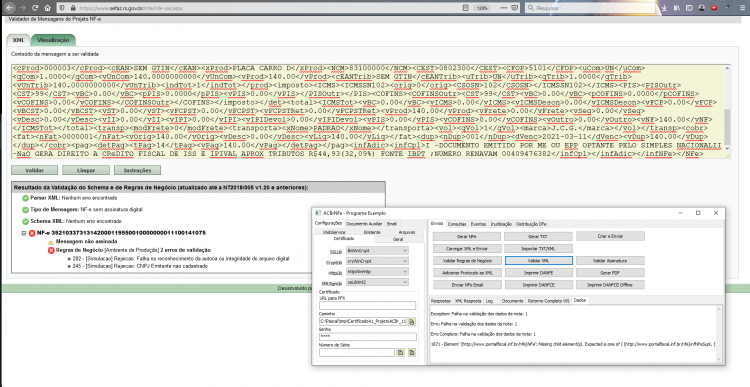Collapse the NF-e 3521033 validation tree node
This screenshot has height=387, width=750.
(23, 233)
